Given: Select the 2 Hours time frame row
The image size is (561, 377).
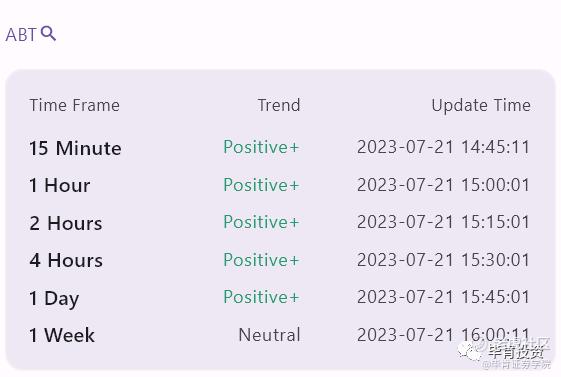Looking at the screenshot, I should (x=280, y=222).
